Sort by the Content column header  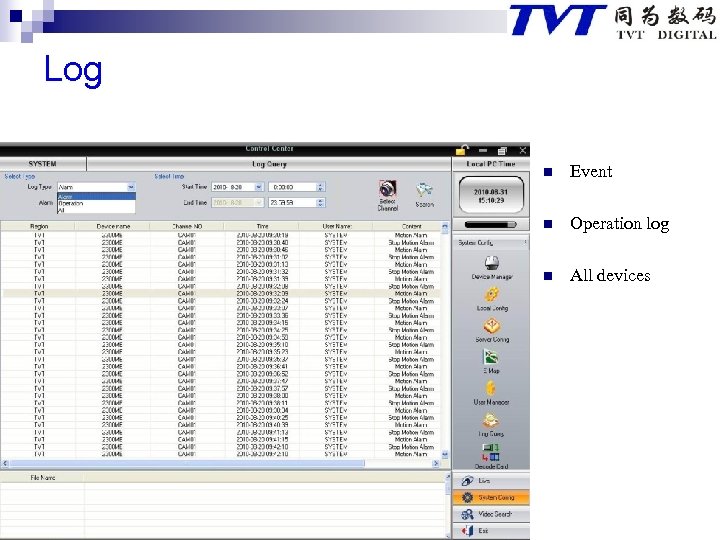tap(407, 226)
